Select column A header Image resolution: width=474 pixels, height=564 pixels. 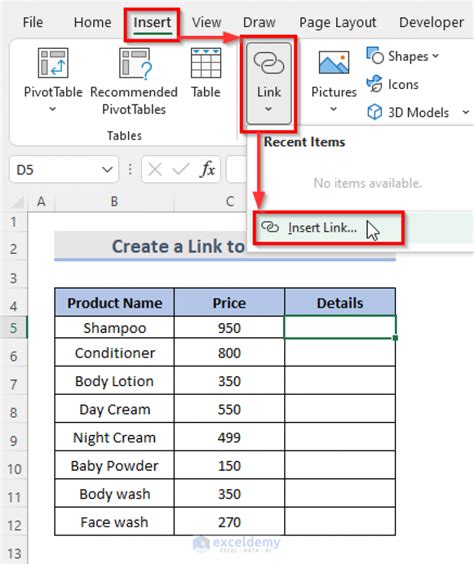coord(41,201)
